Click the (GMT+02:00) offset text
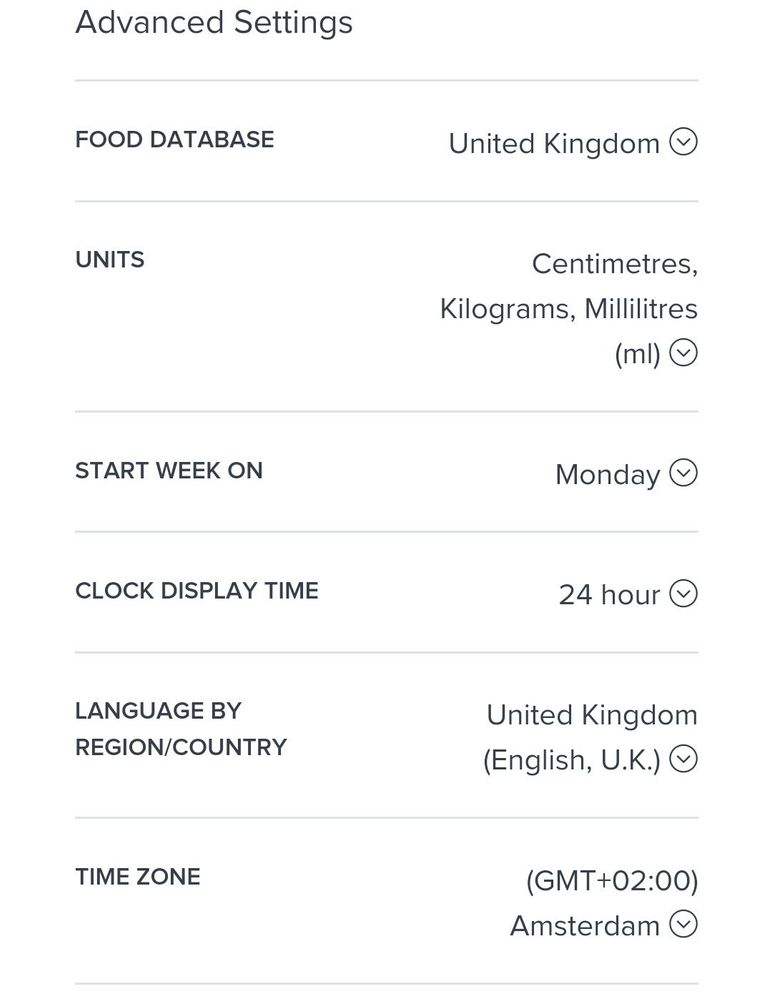Screen dimensions: 772x999 [611, 881]
